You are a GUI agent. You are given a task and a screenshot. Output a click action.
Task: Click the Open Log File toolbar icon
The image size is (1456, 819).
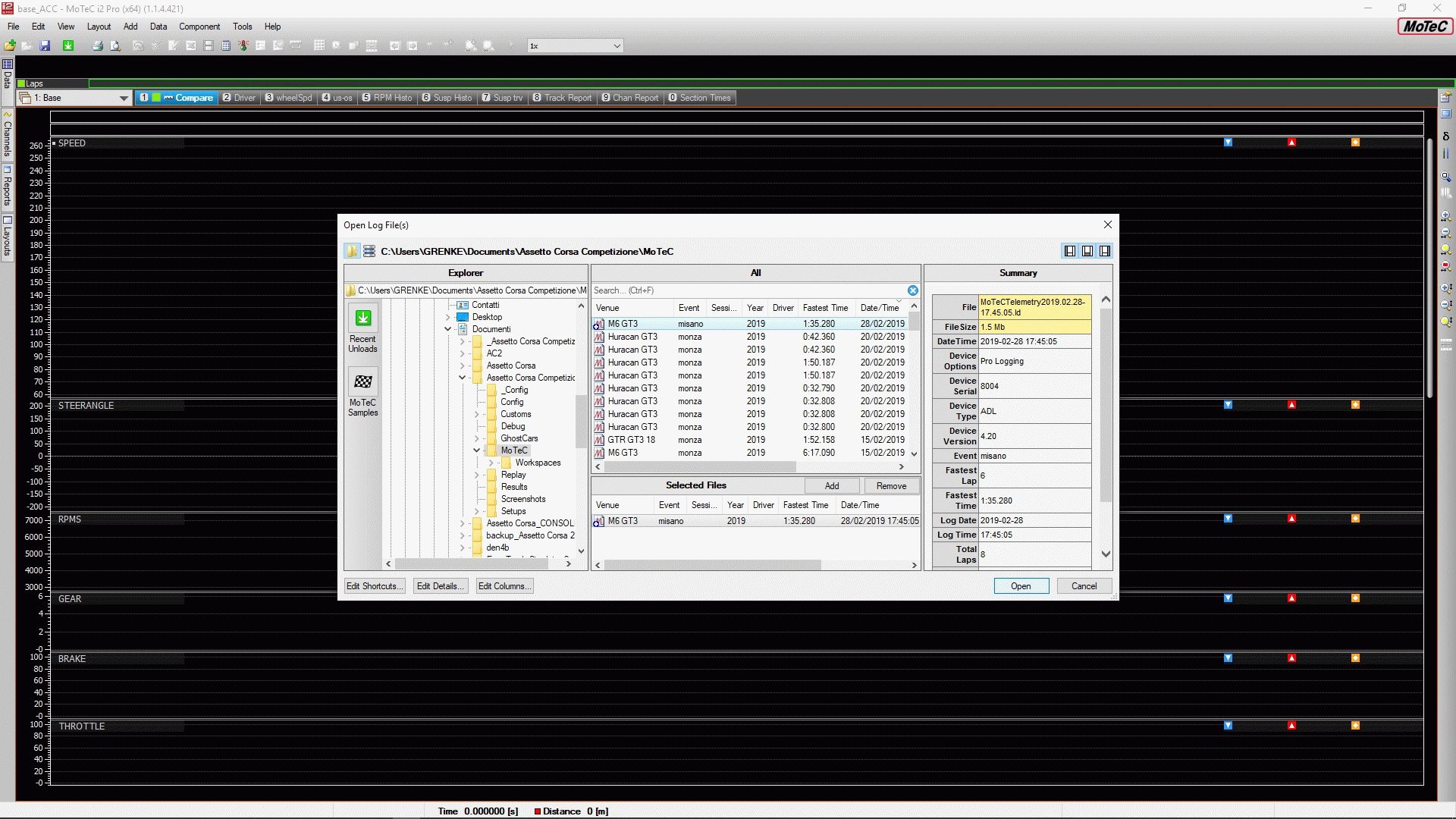pyautogui.click(x=10, y=46)
